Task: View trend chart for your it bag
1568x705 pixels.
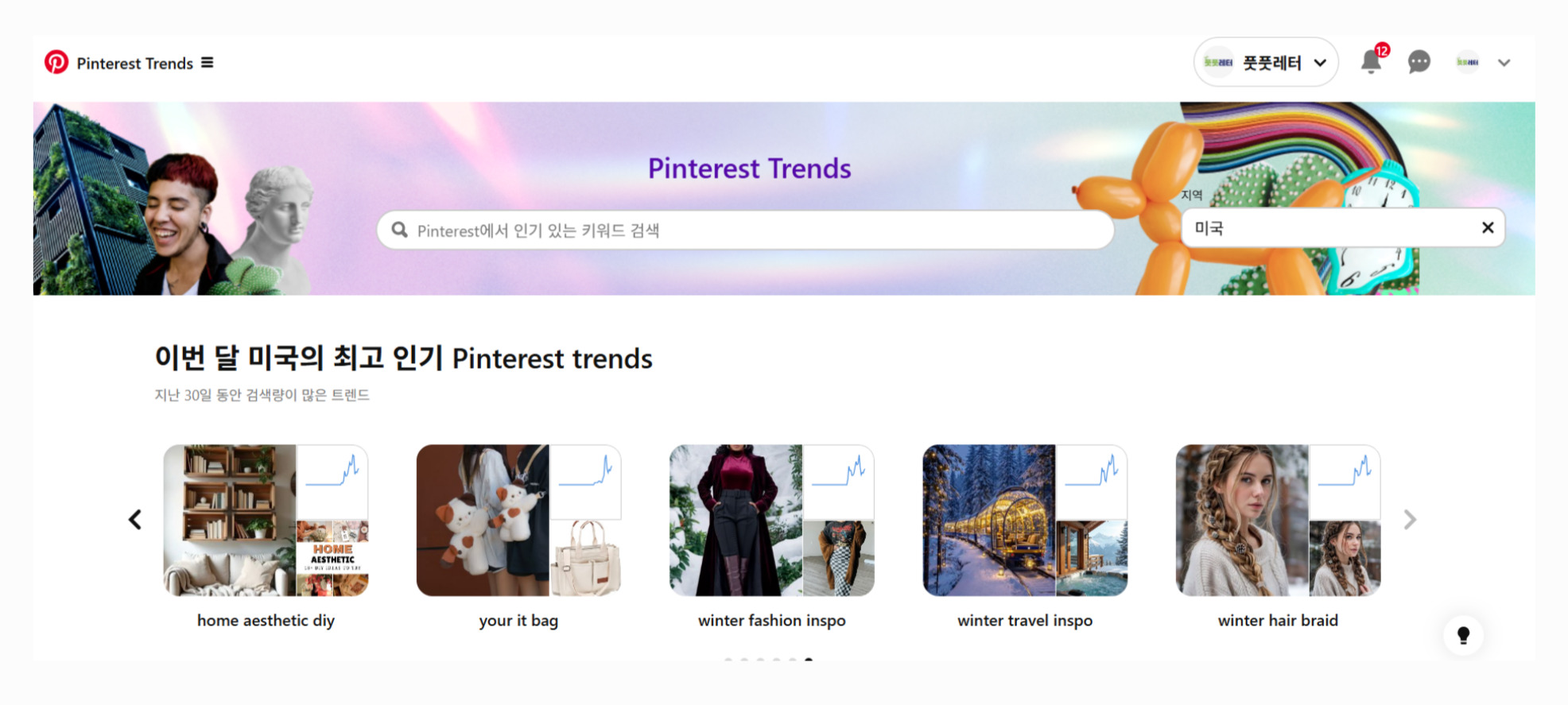Action: 585,482
